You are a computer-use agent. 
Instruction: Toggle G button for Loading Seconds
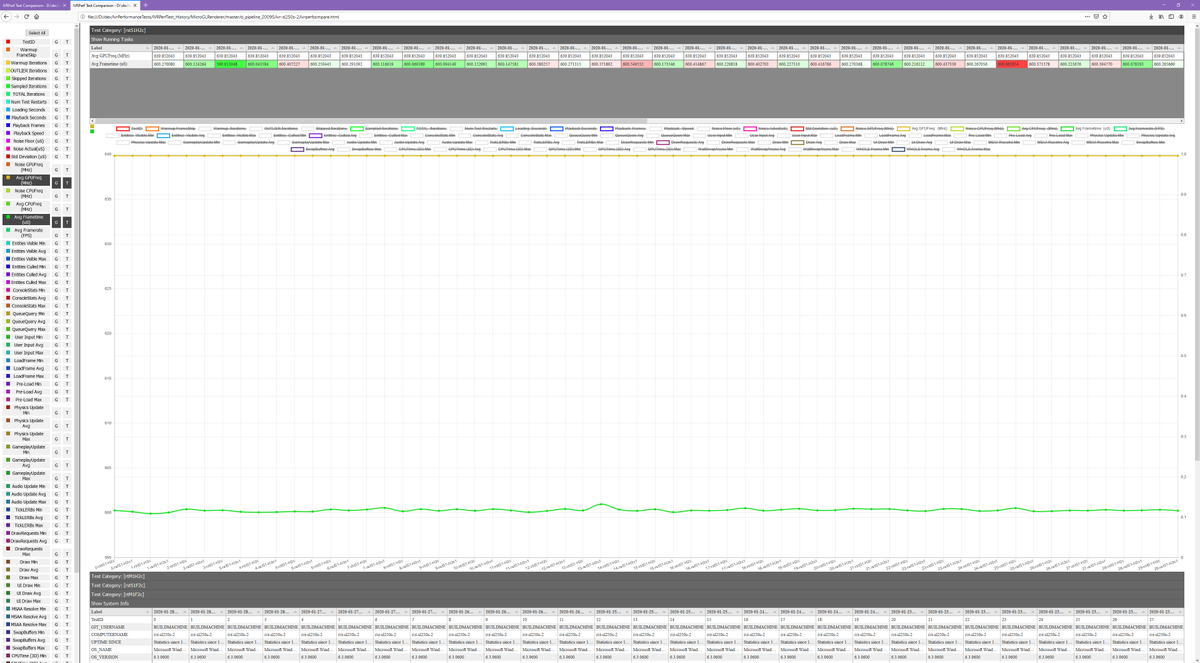click(56, 110)
